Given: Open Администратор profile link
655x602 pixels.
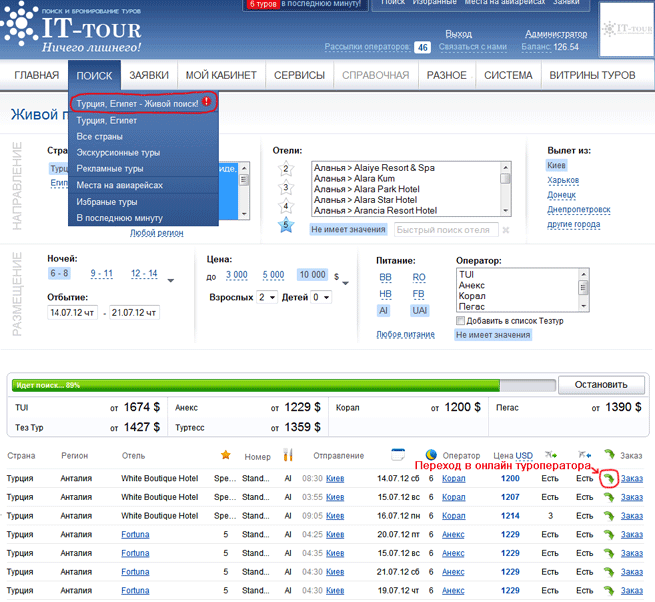Looking at the screenshot, I should click(x=556, y=34).
